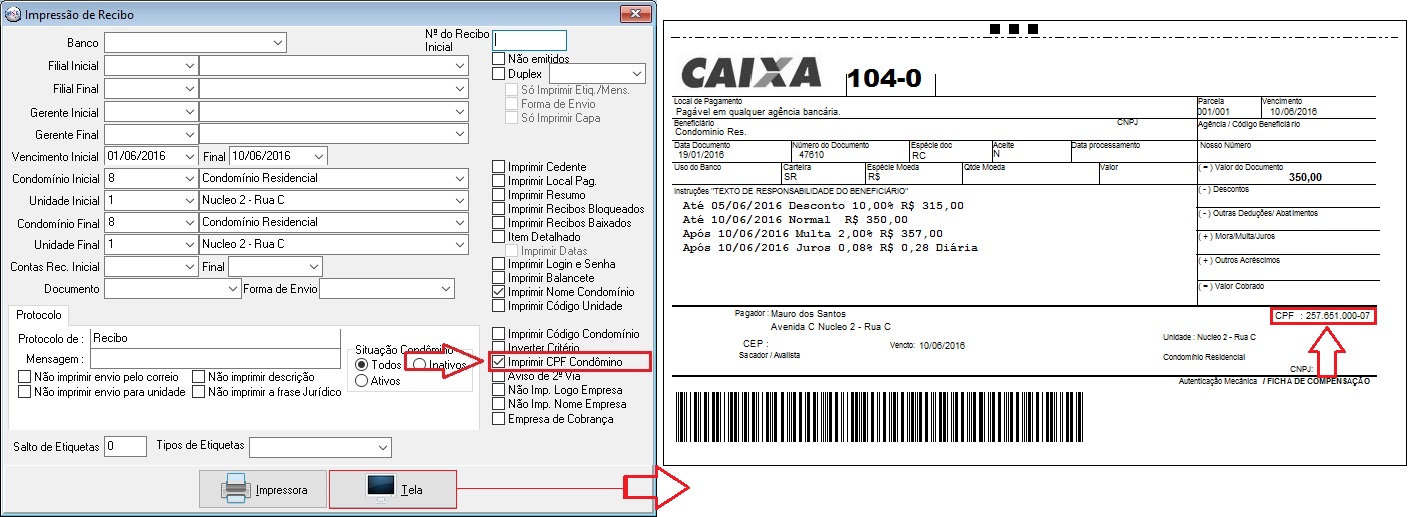
Task: Enable the Imprimir CPF Condômino checkbox
Action: 499,362
